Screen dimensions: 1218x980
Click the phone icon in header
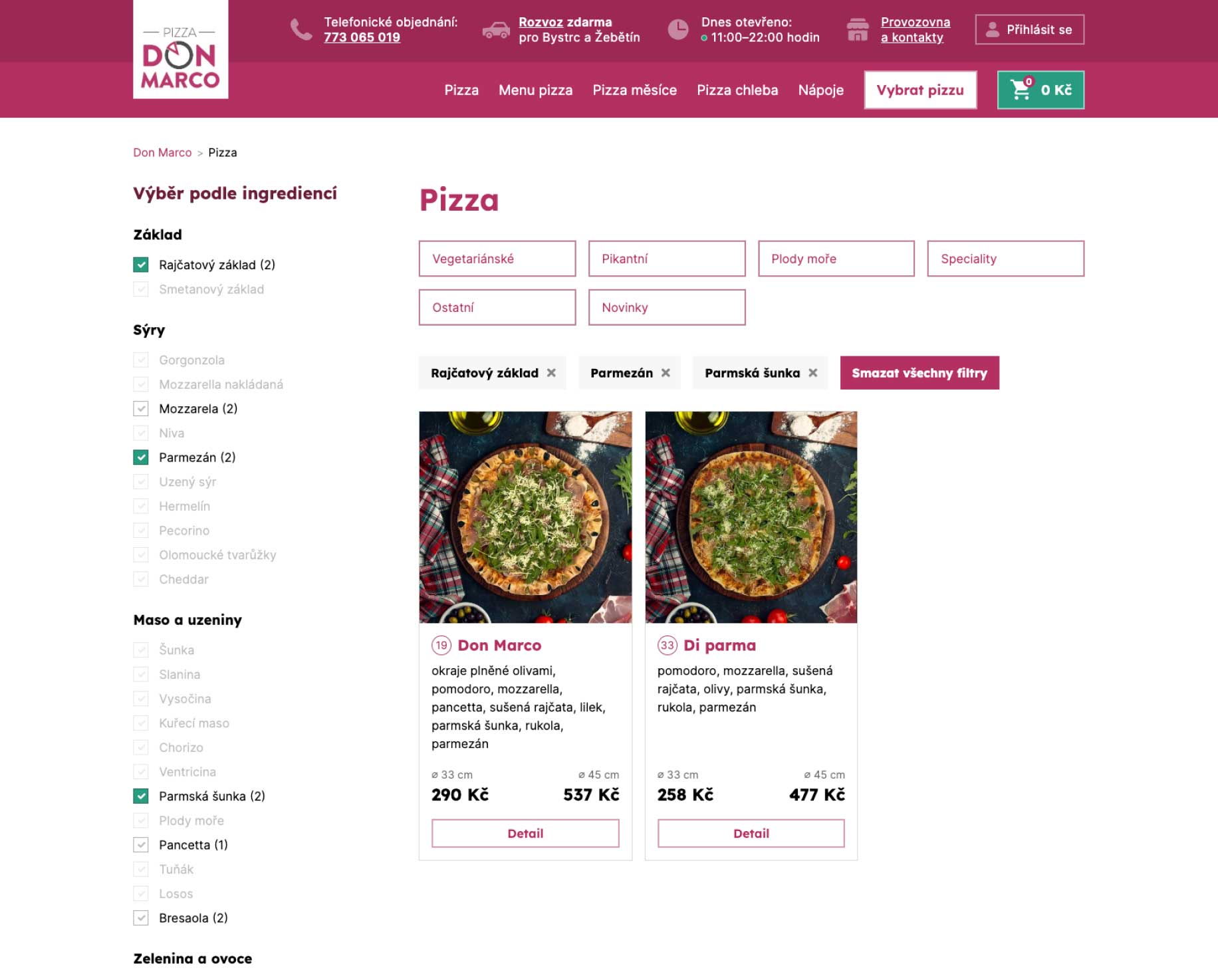[301, 30]
